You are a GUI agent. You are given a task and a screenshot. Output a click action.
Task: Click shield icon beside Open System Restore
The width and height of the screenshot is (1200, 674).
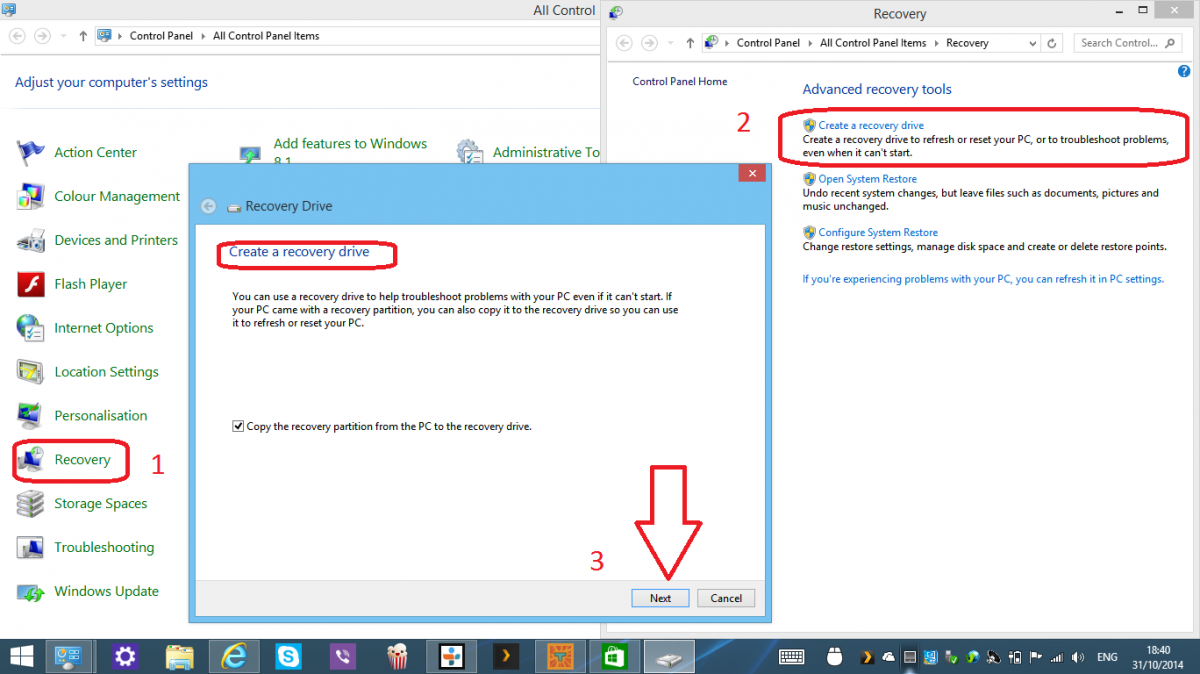(x=810, y=179)
